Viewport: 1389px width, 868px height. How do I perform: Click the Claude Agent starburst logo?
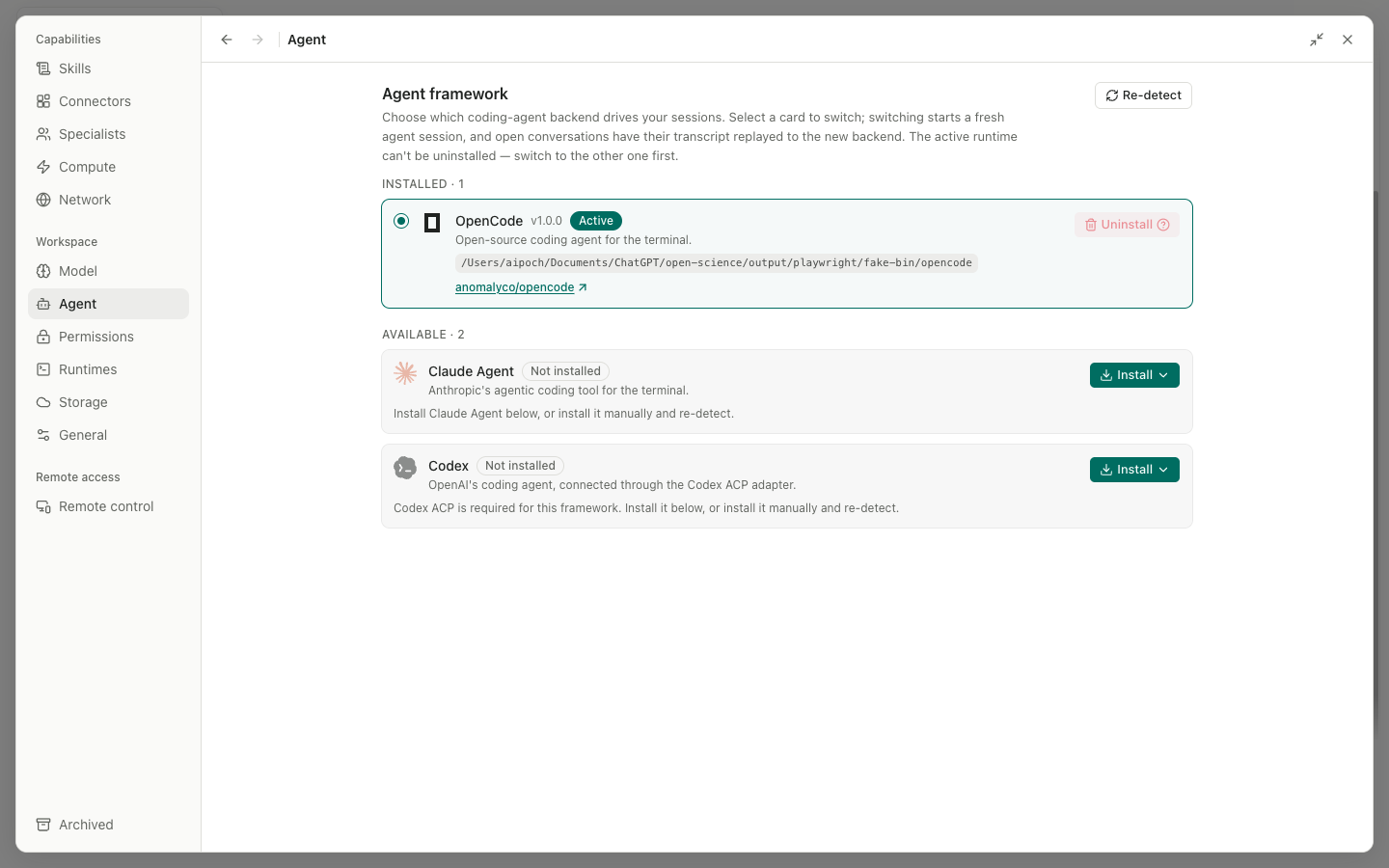pos(405,373)
